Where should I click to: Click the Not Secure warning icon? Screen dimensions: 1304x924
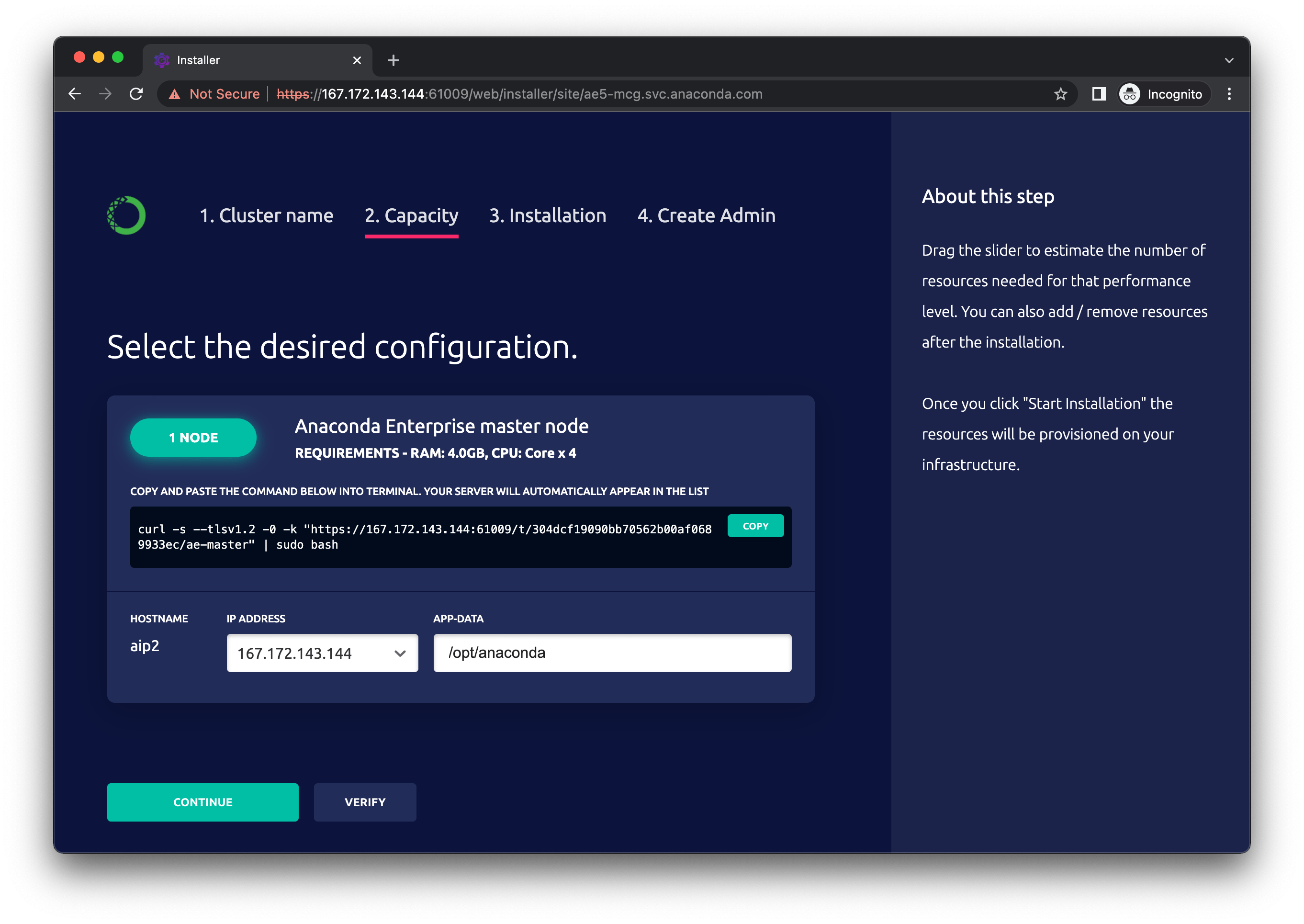coord(175,94)
